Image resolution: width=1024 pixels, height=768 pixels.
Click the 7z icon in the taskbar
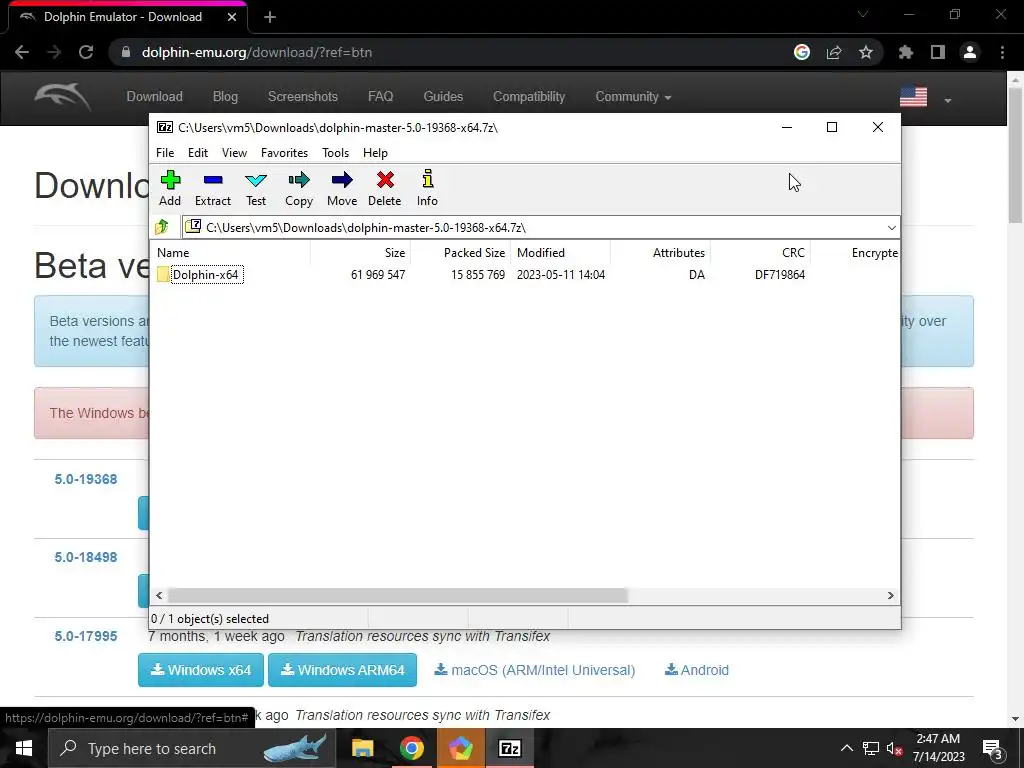click(x=509, y=748)
